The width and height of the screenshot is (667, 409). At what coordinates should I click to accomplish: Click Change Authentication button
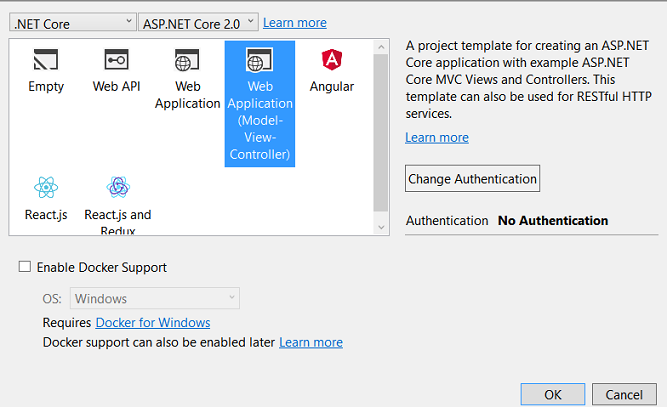click(x=472, y=179)
